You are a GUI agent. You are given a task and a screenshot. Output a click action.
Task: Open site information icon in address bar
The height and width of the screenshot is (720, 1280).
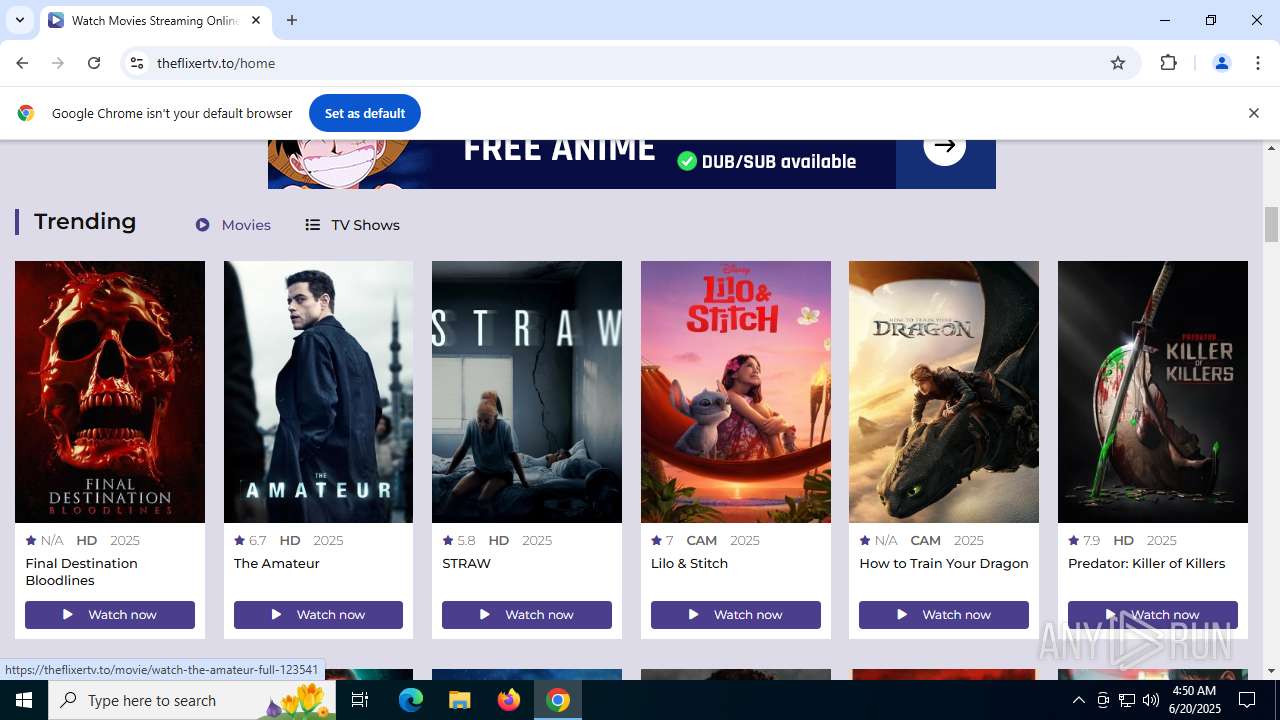(x=138, y=63)
